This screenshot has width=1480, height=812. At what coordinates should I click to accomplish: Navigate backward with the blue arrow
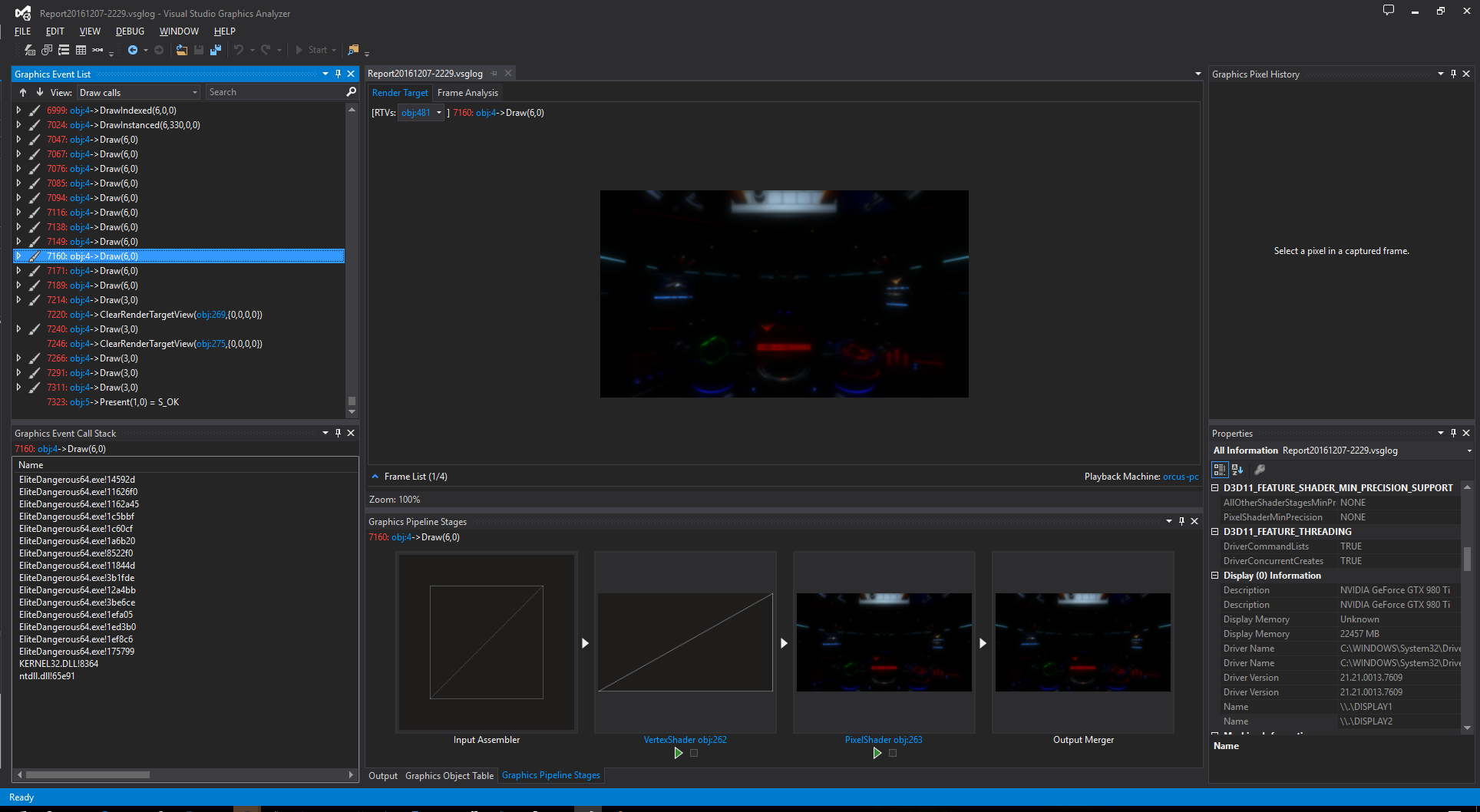133,50
